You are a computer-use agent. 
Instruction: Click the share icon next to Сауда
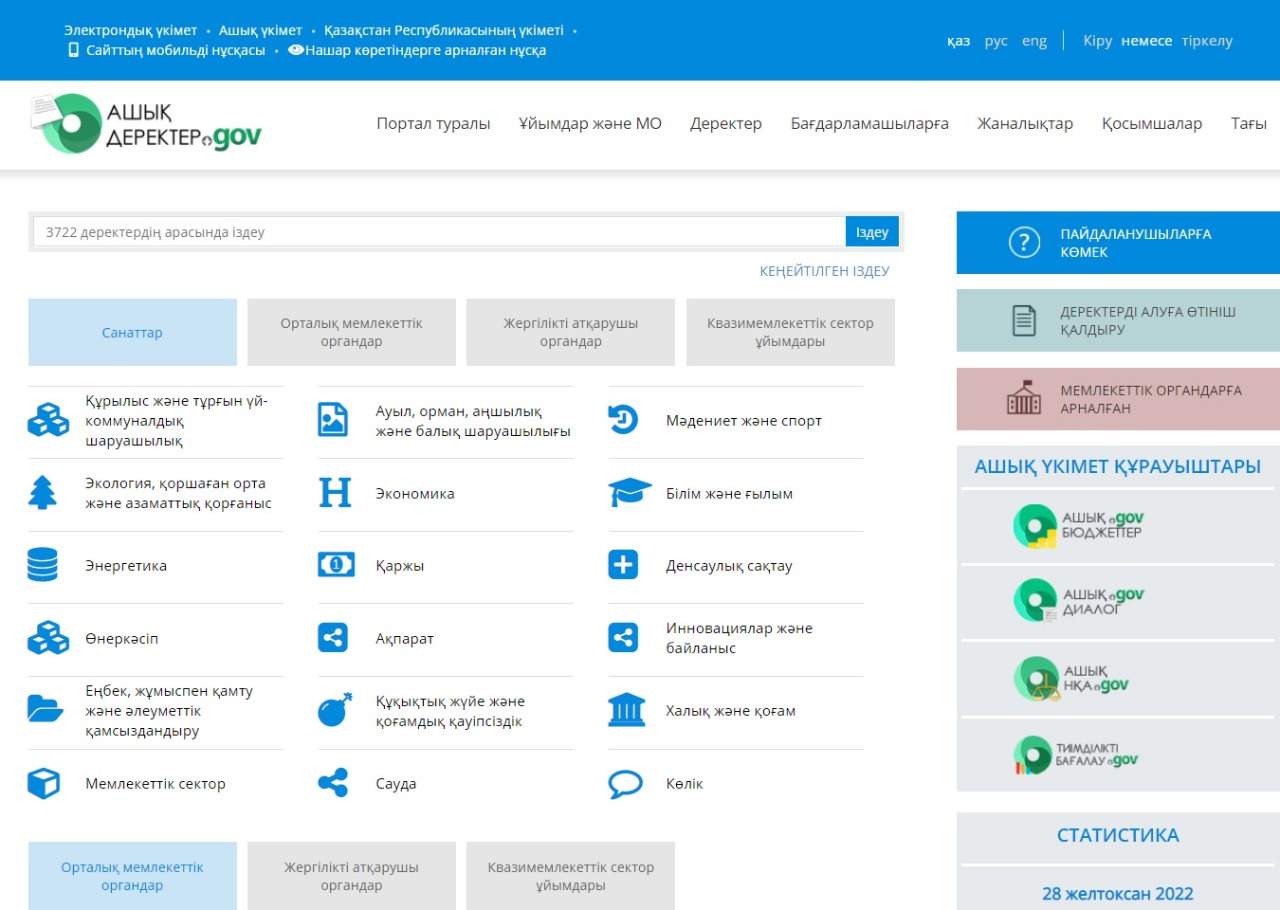[x=333, y=783]
